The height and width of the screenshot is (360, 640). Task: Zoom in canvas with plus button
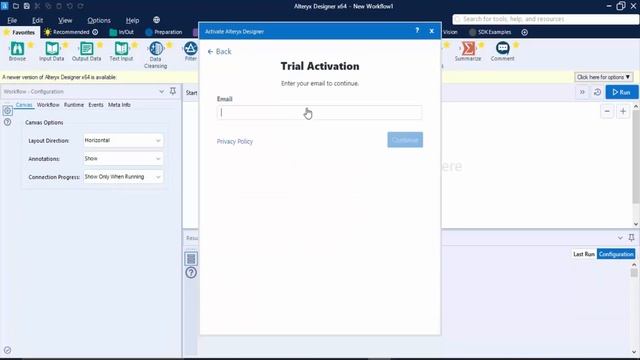coord(623,111)
